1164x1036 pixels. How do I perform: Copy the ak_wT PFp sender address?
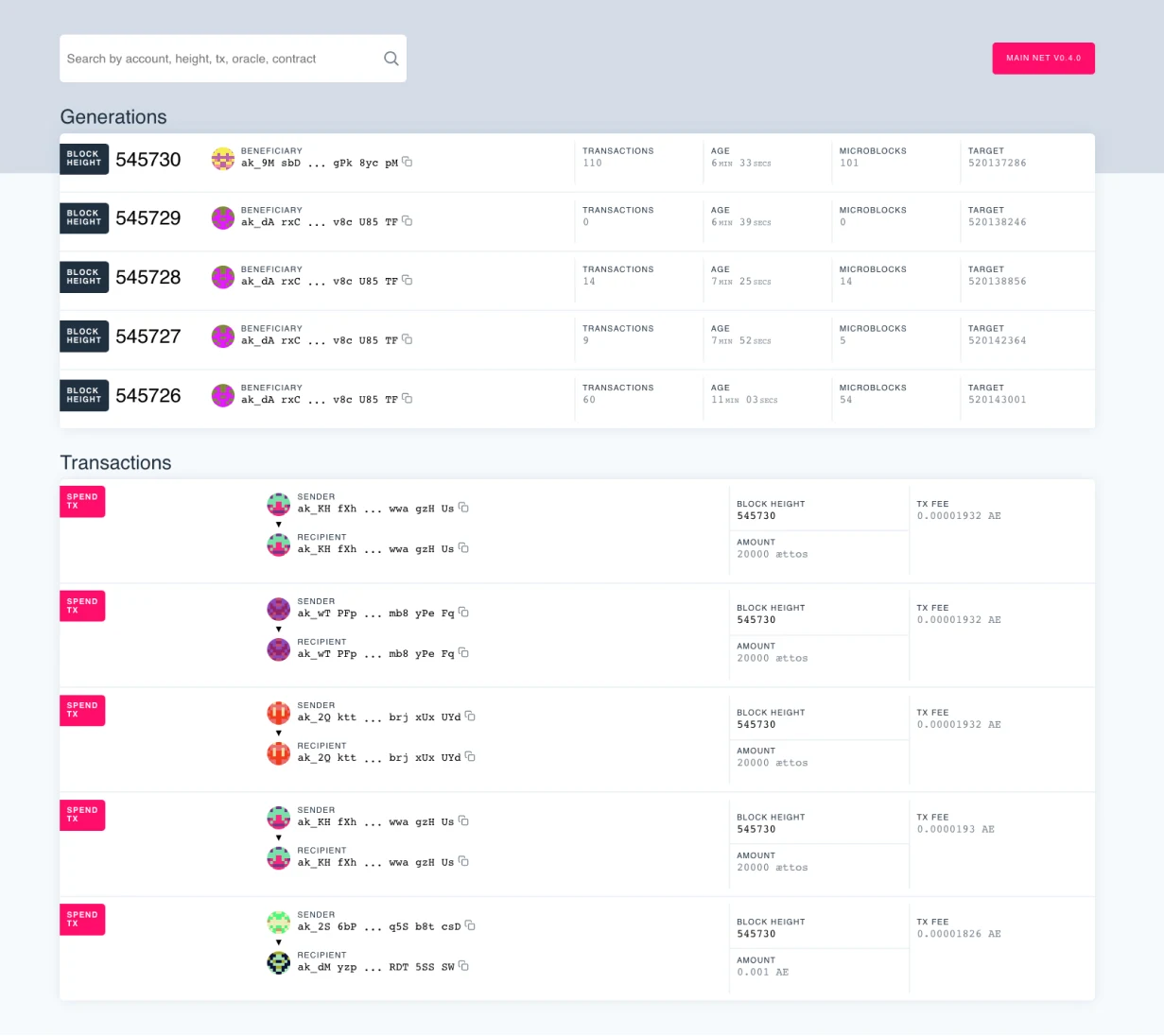click(464, 613)
